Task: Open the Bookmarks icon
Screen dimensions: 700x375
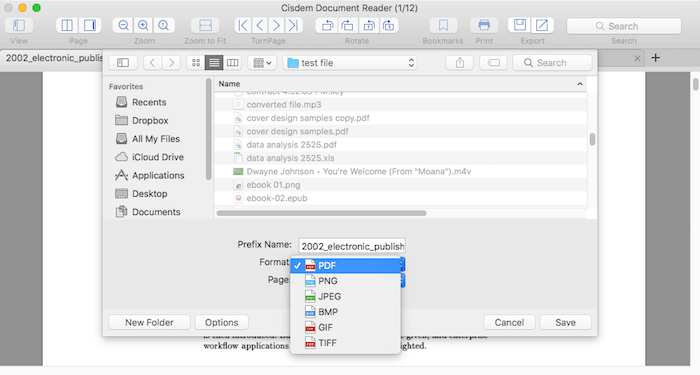Action: 443,25
